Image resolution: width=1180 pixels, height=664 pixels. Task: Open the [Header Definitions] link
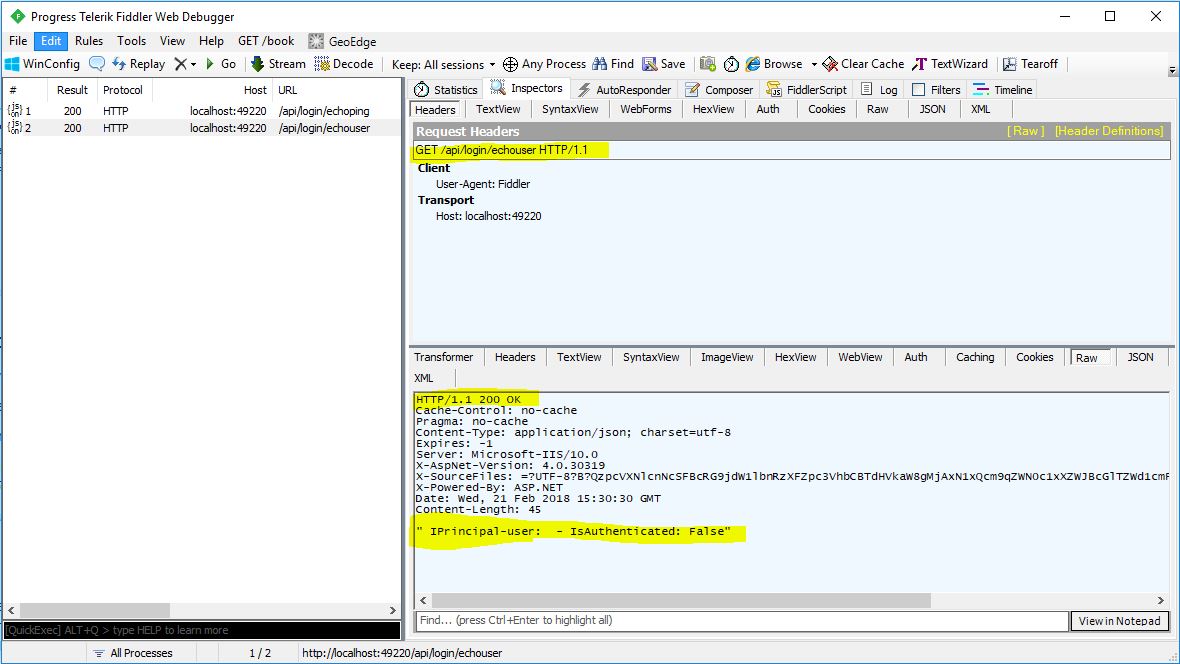[1109, 131]
